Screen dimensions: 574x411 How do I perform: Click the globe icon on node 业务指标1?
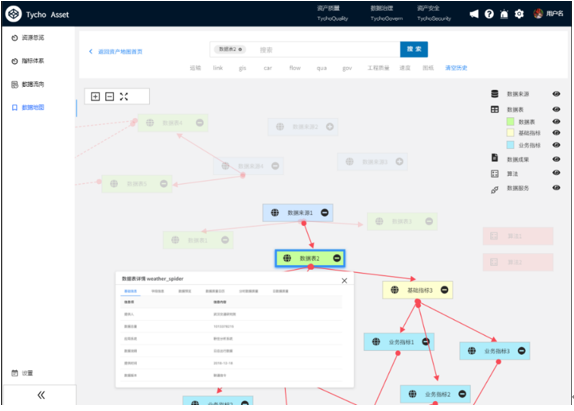[376, 341]
